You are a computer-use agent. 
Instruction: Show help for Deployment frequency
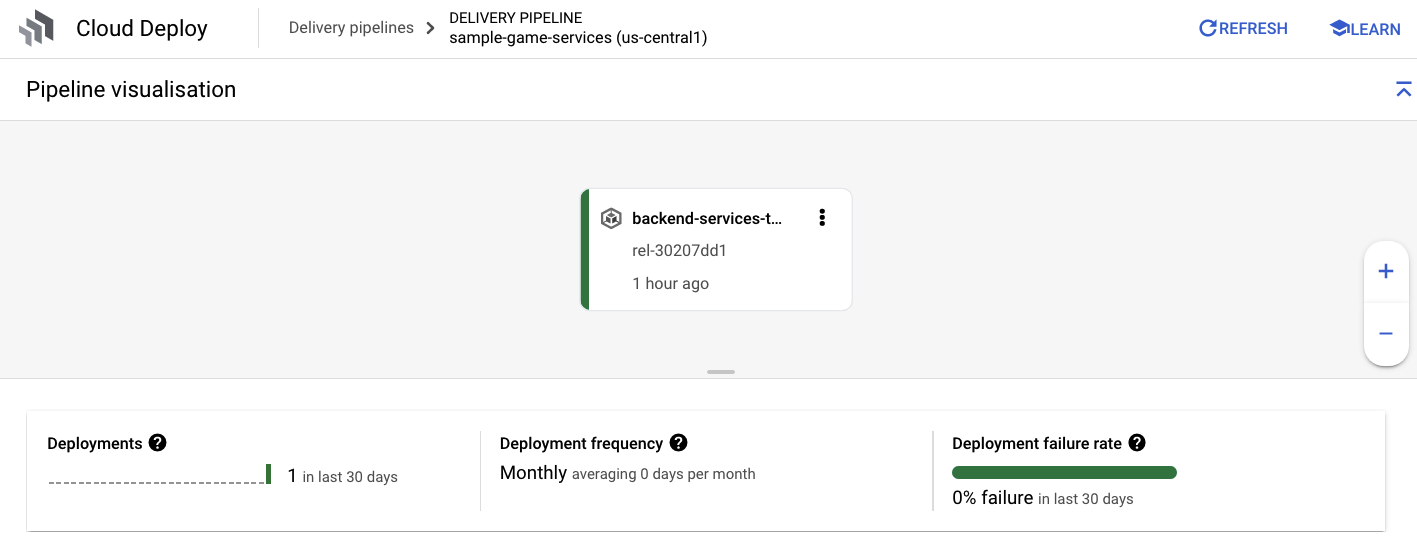(678, 443)
